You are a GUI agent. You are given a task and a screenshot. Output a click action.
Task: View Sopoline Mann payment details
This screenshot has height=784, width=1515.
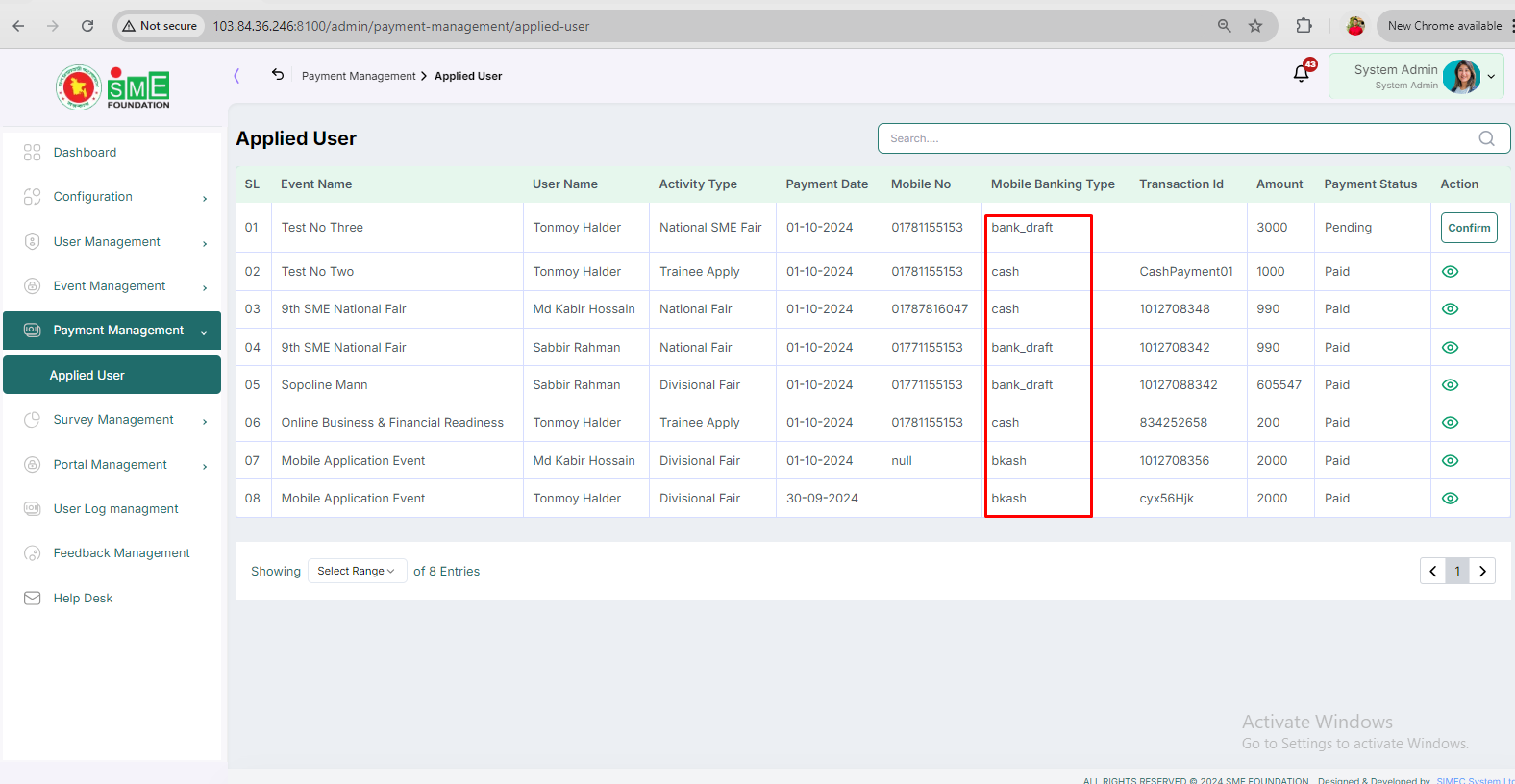pyautogui.click(x=1451, y=385)
